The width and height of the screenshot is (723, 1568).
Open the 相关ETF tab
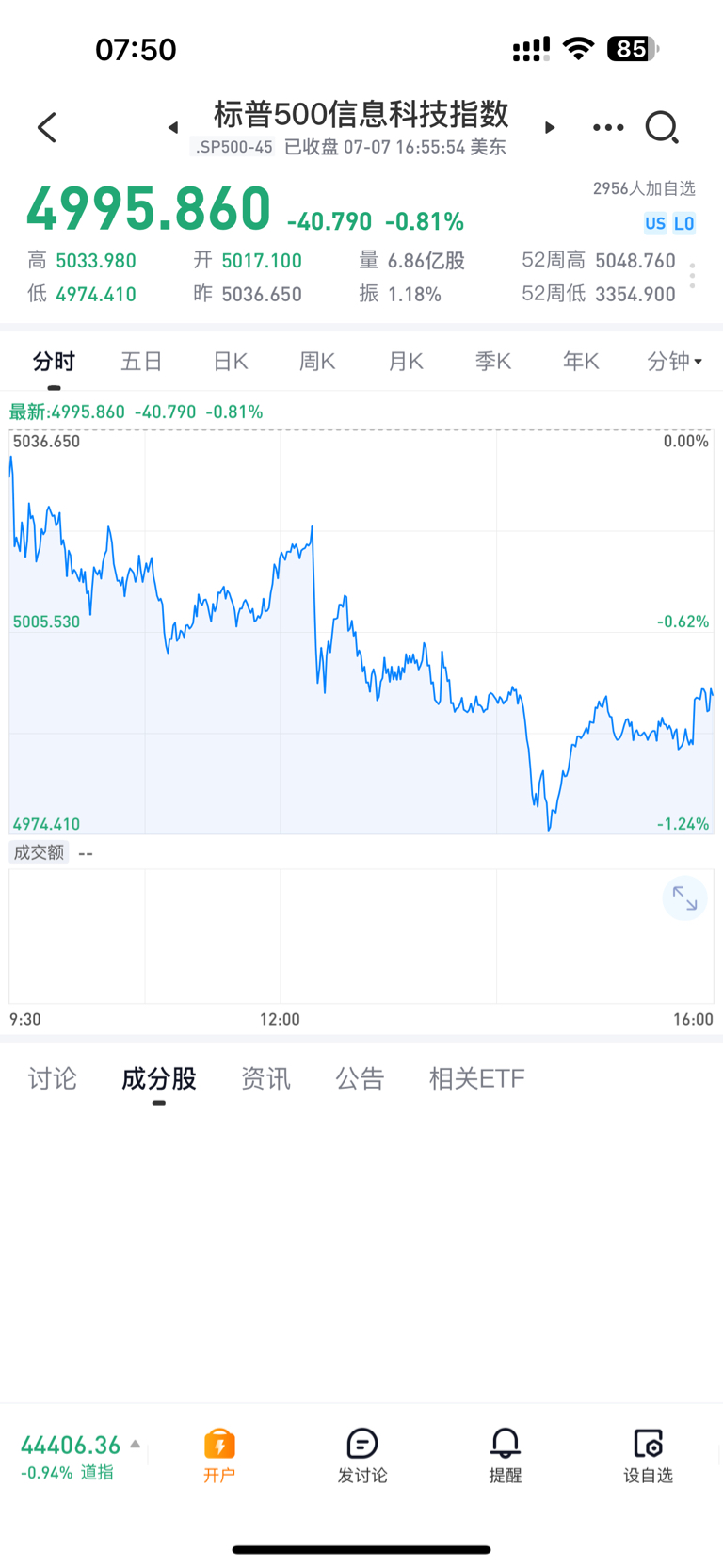pos(477,1078)
